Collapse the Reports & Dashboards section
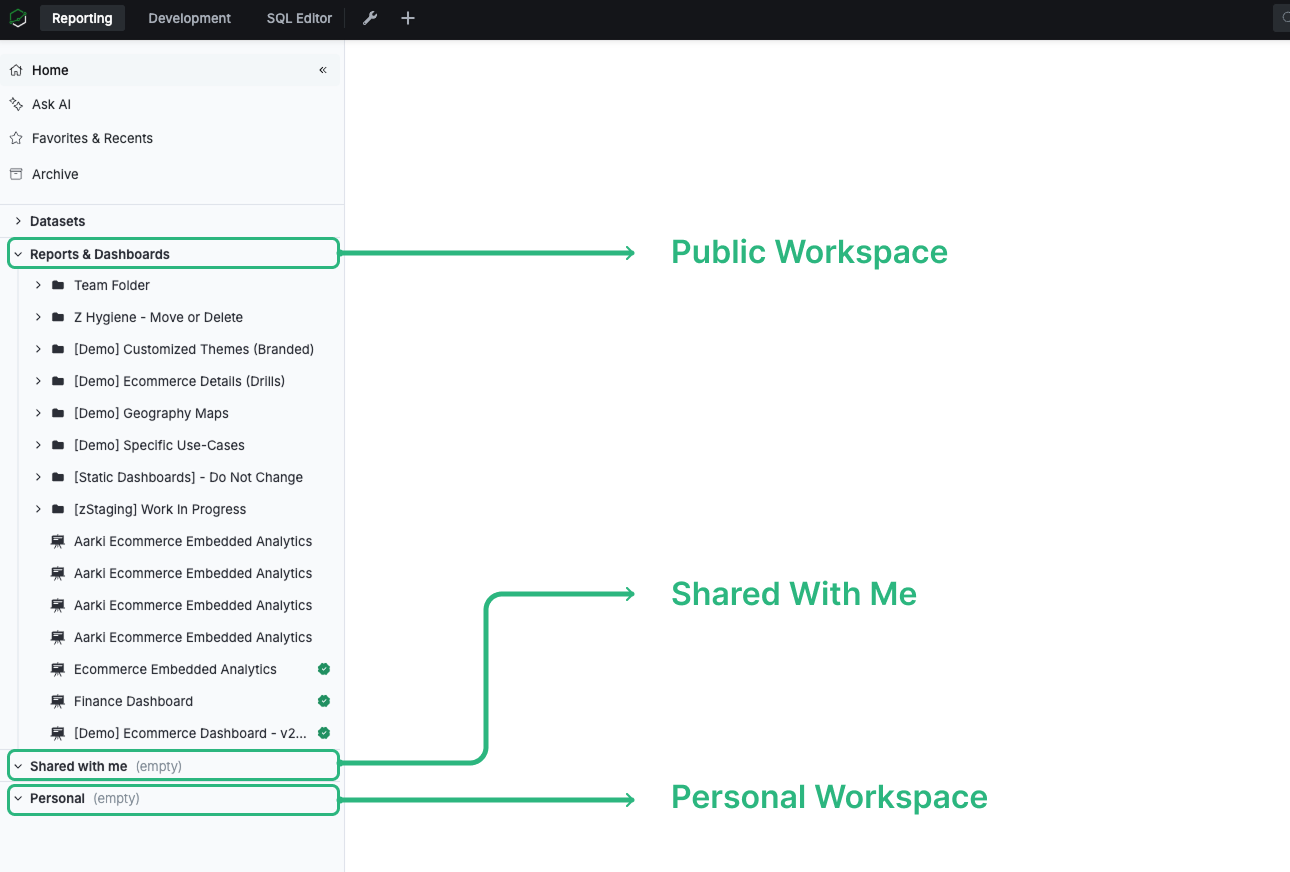 [17, 253]
